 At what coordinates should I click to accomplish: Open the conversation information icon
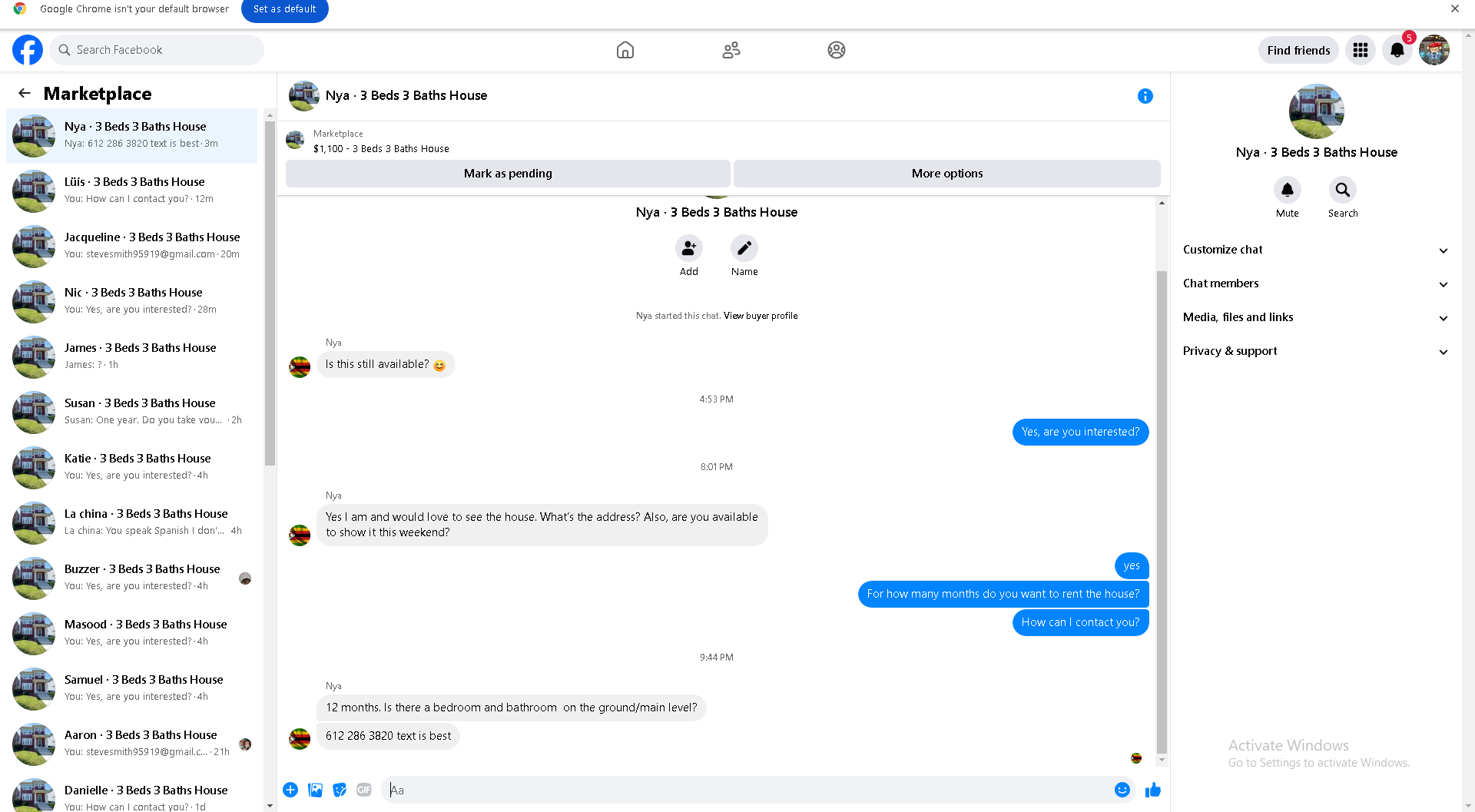tap(1145, 96)
